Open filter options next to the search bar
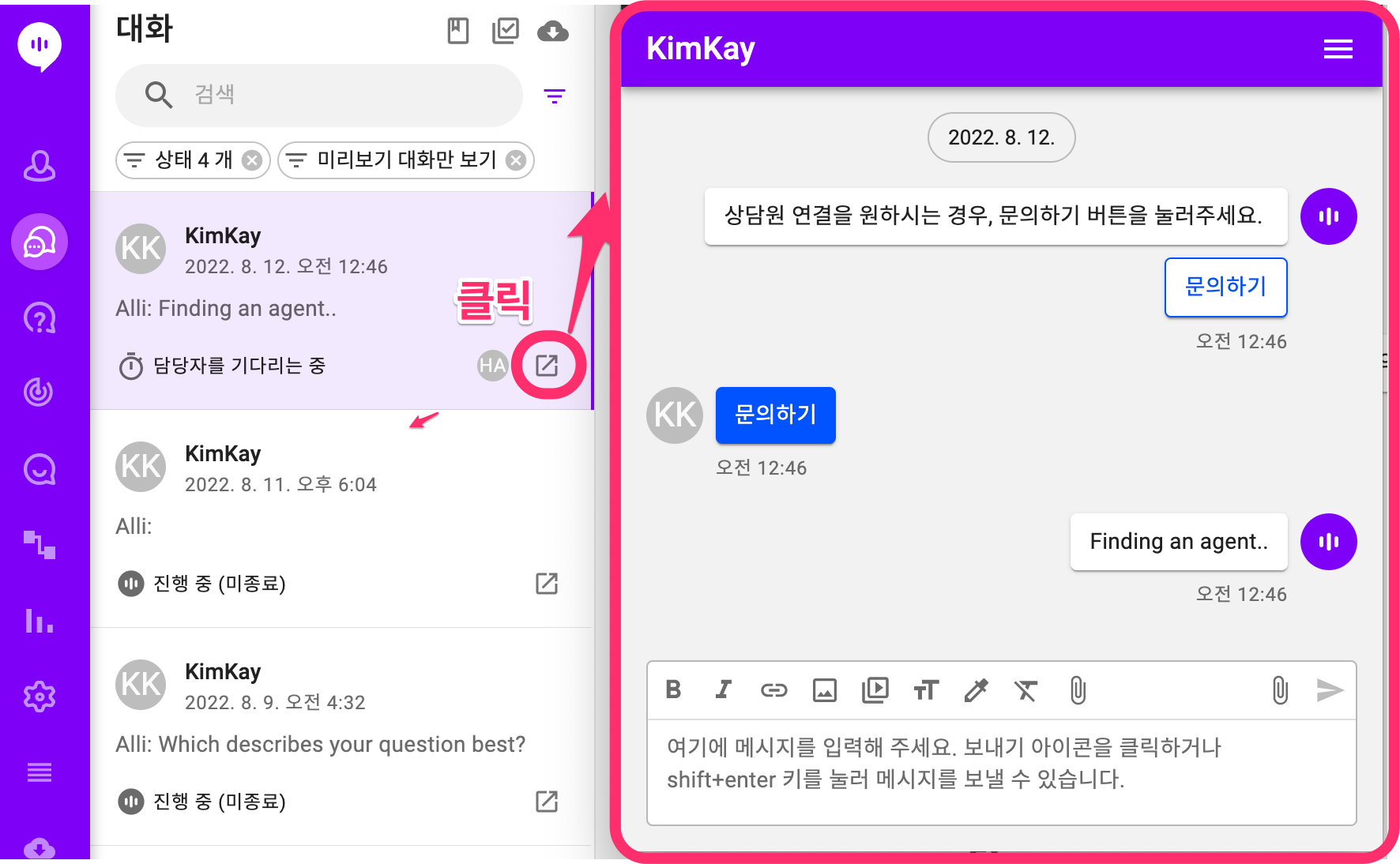 (x=555, y=96)
